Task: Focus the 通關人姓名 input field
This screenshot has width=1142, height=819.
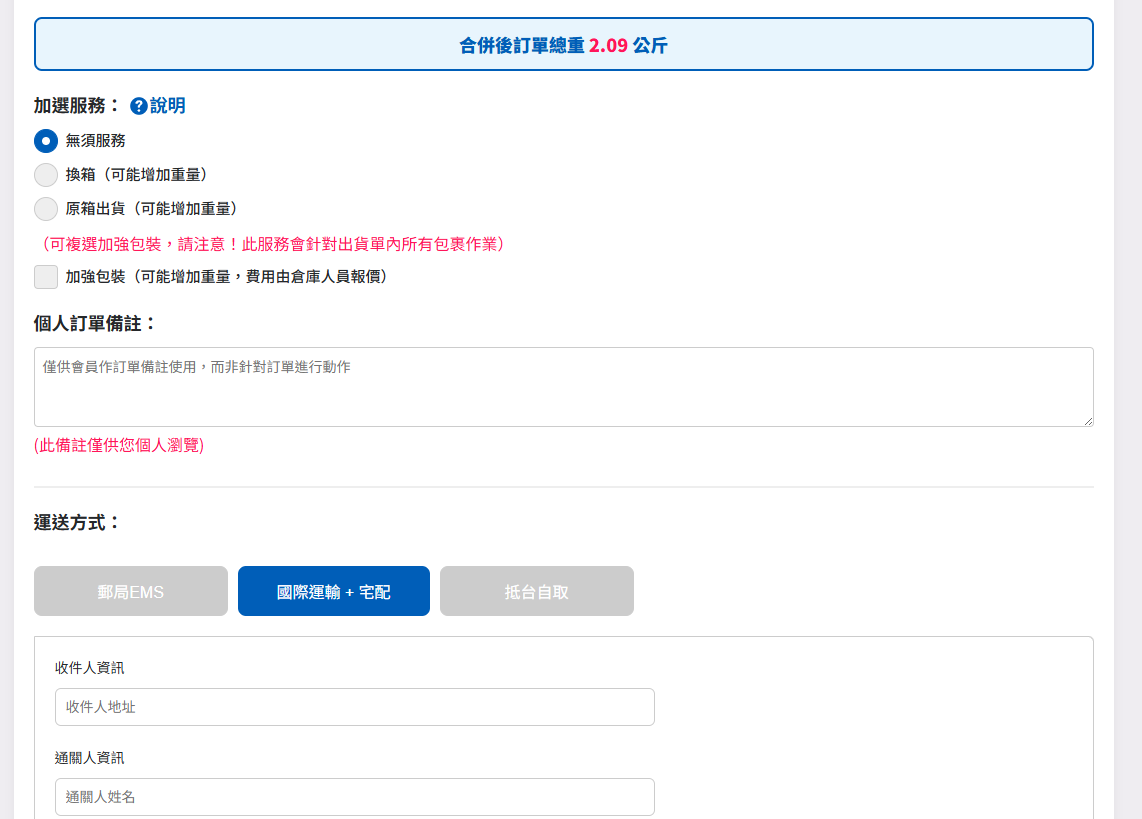Action: [x=355, y=797]
